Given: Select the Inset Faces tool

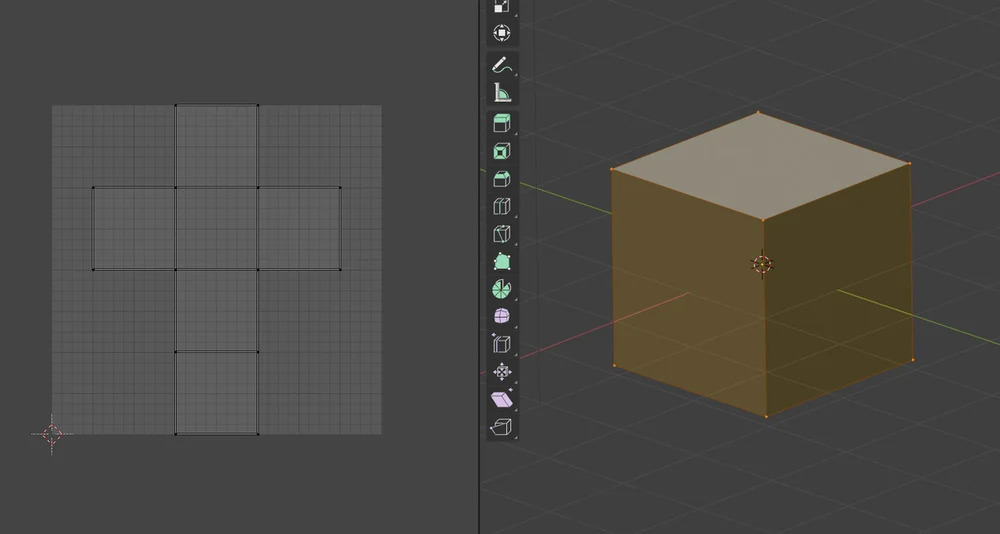Looking at the screenshot, I should pos(502,152).
